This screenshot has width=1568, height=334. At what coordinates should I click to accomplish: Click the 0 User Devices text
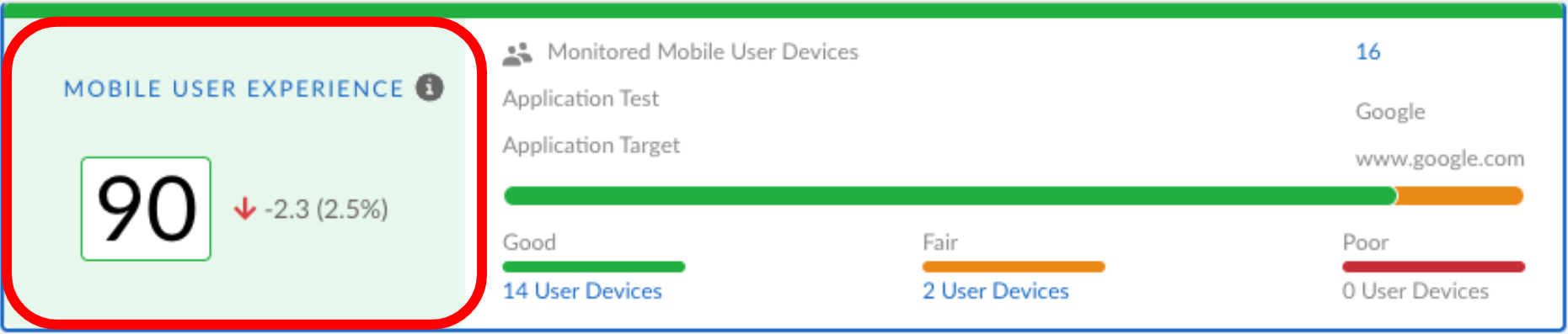click(1415, 291)
